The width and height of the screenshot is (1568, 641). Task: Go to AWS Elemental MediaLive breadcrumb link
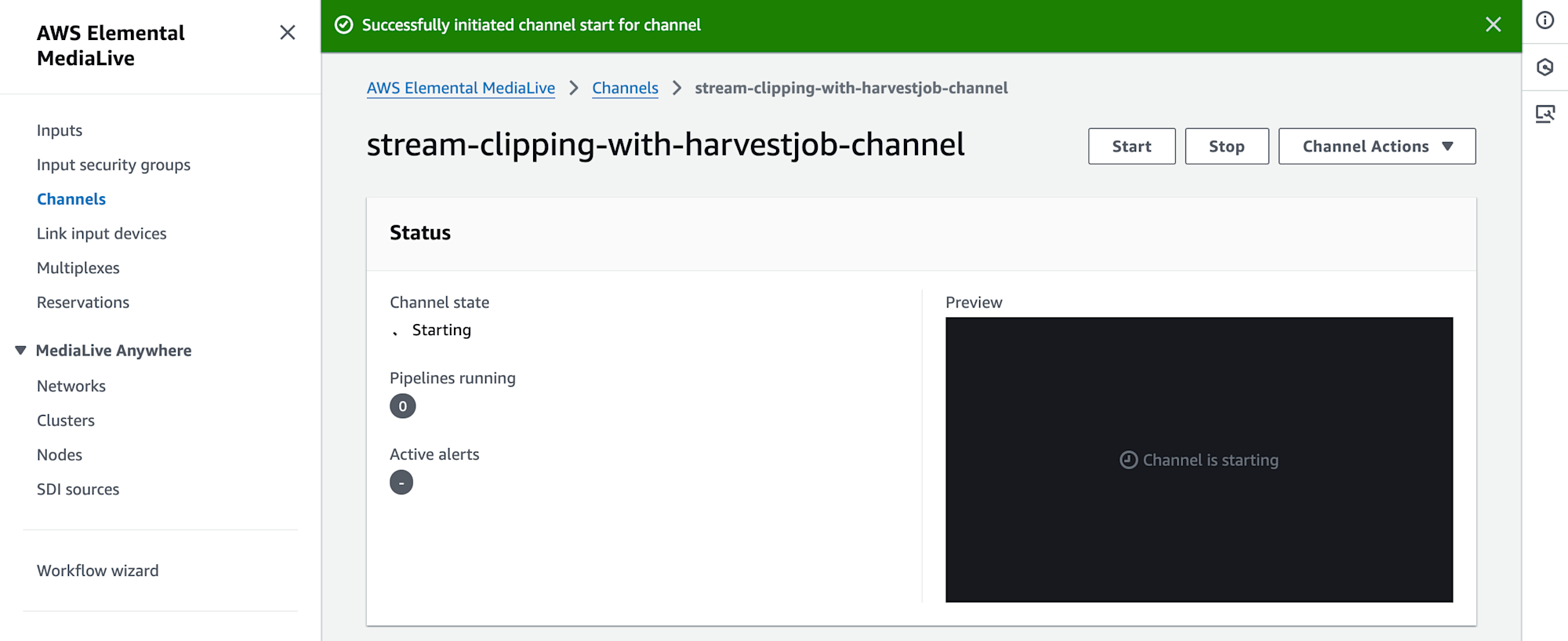(x=461, y=88)
